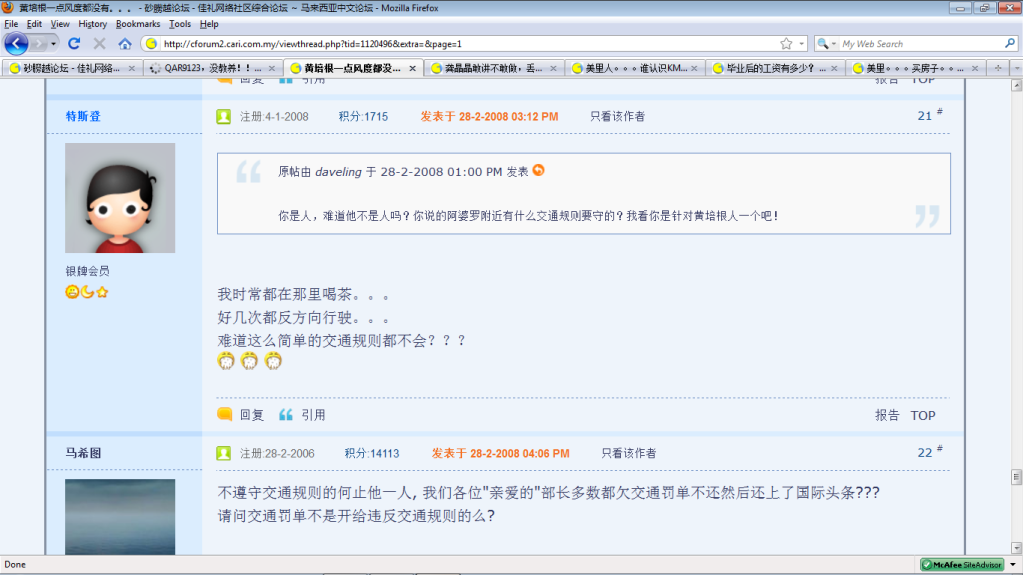This screenshot has width=1023, height=575.
Task: Go to Home via the house icon
Action: 125,44
